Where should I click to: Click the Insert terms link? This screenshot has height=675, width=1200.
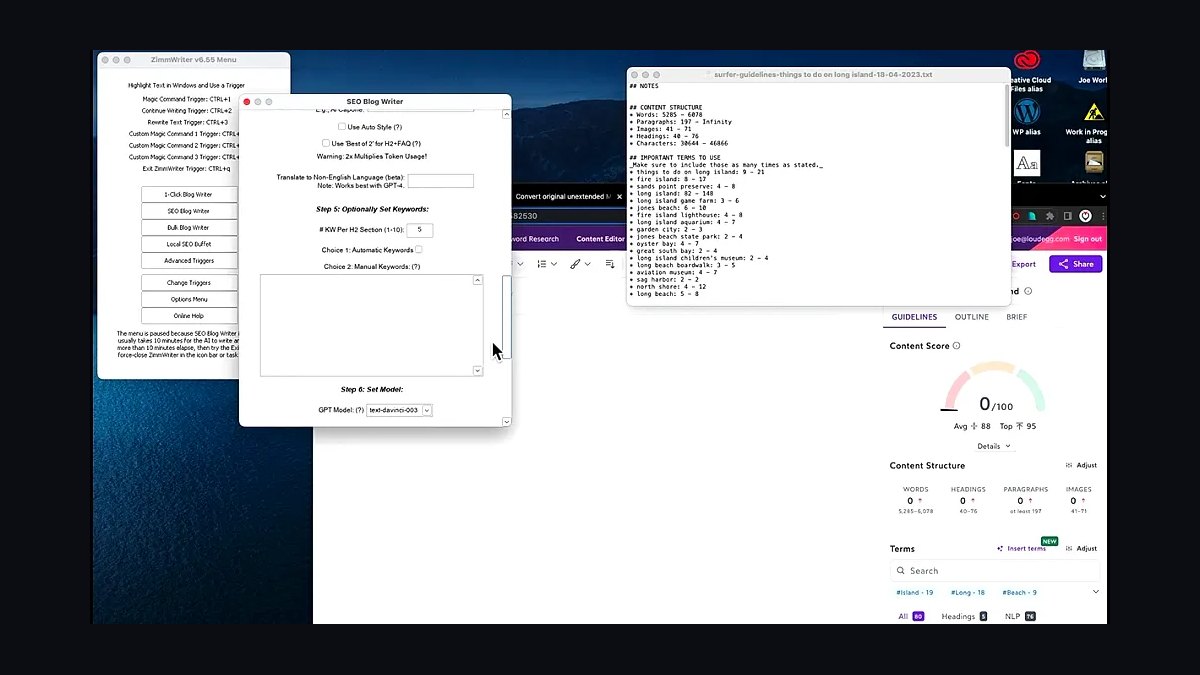pyautogui.click(x=1027, y=549)
